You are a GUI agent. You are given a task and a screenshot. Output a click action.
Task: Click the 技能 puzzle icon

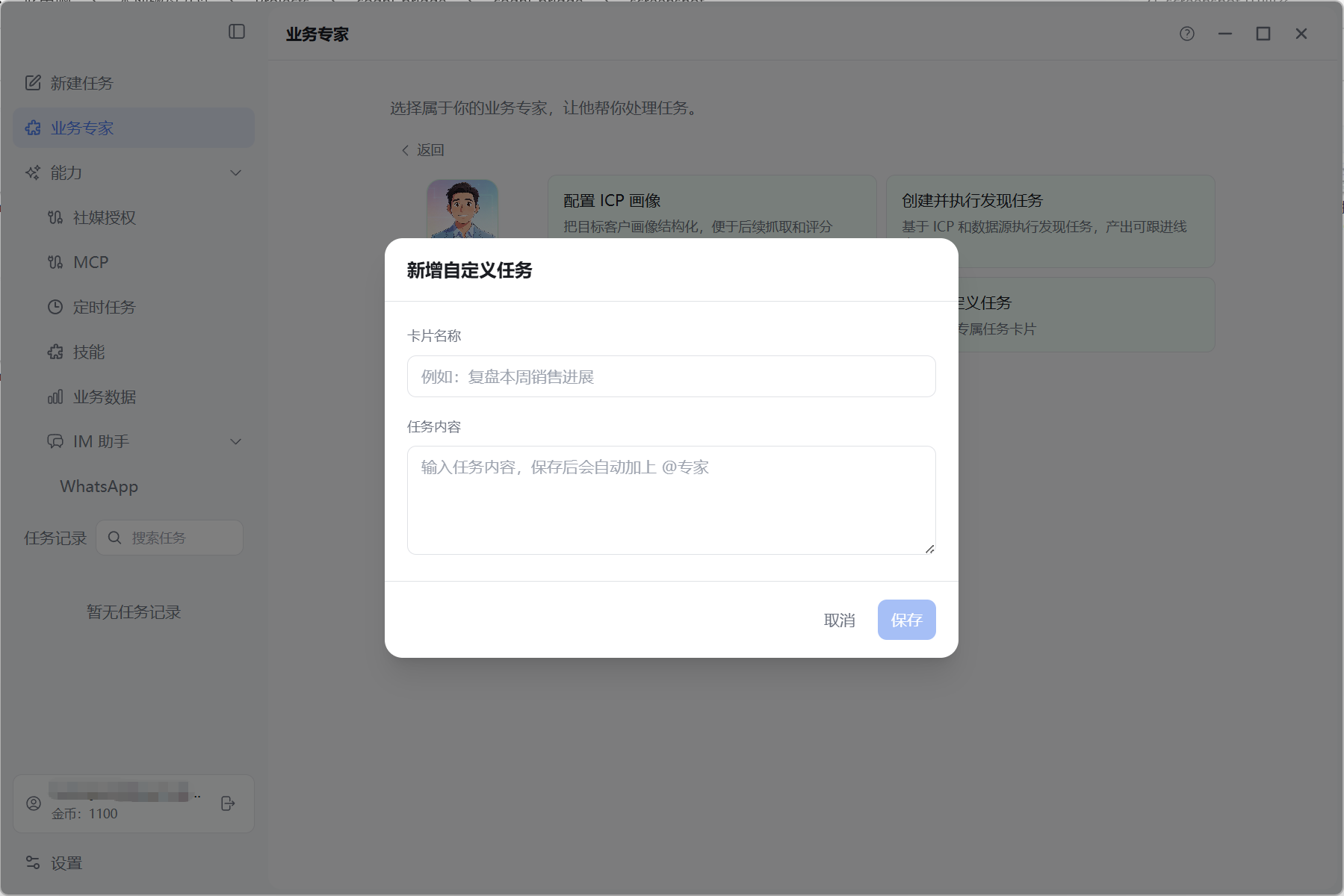point(55,352)
